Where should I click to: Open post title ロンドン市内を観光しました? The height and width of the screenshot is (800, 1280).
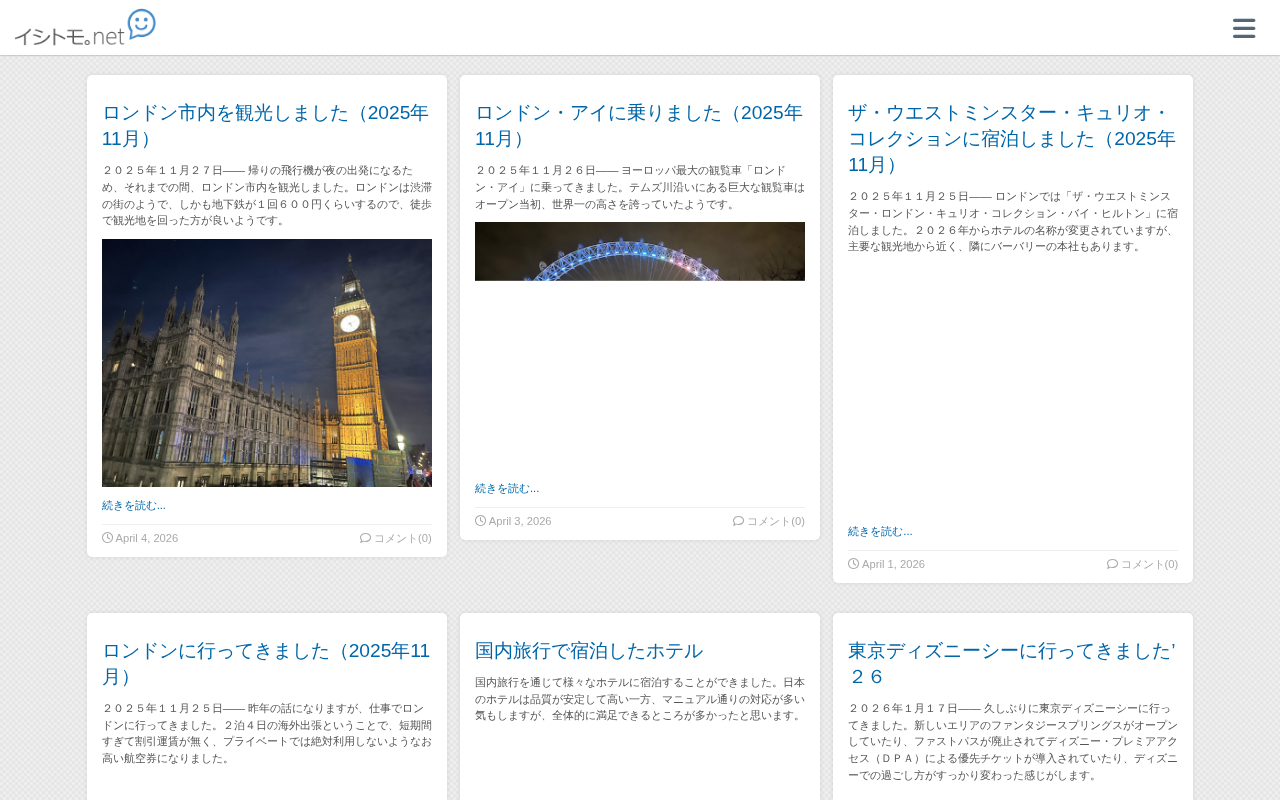266,125
